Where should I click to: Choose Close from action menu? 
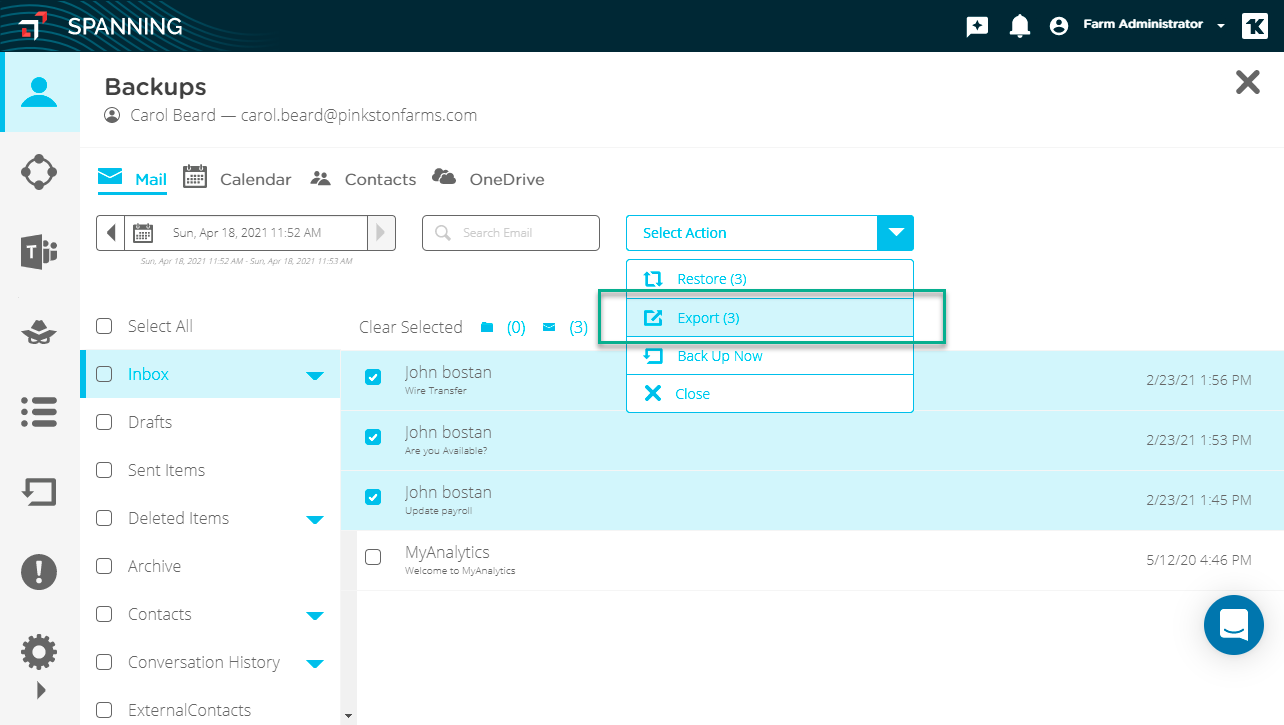click(x=770, y=394)
